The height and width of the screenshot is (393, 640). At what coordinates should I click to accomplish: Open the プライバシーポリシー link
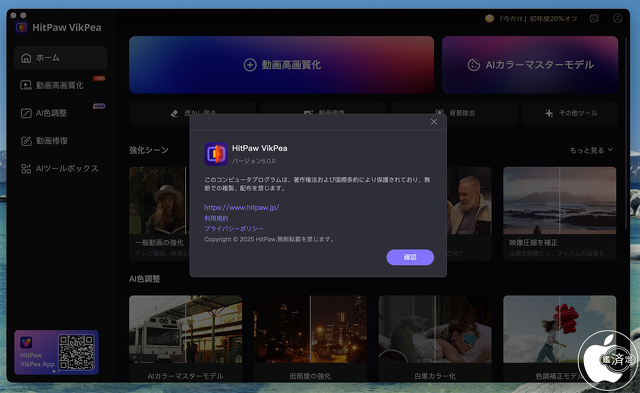tap(233, 229)
